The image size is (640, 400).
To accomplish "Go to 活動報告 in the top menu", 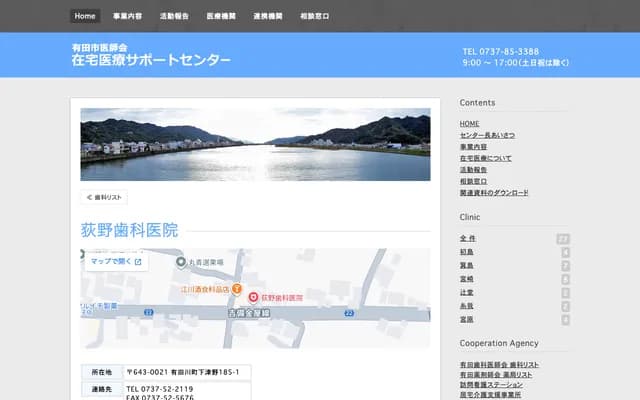I will [174, 16].
